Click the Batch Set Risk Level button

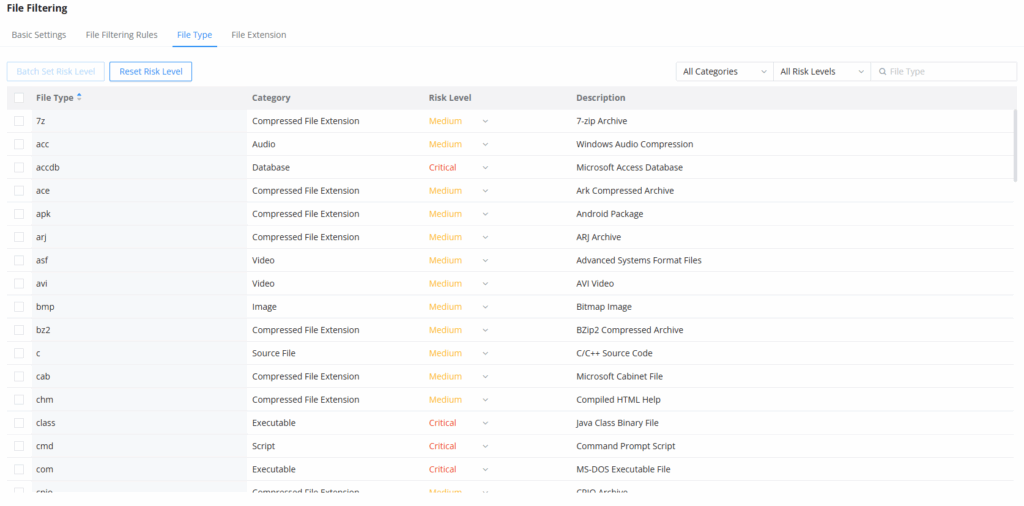56,72
